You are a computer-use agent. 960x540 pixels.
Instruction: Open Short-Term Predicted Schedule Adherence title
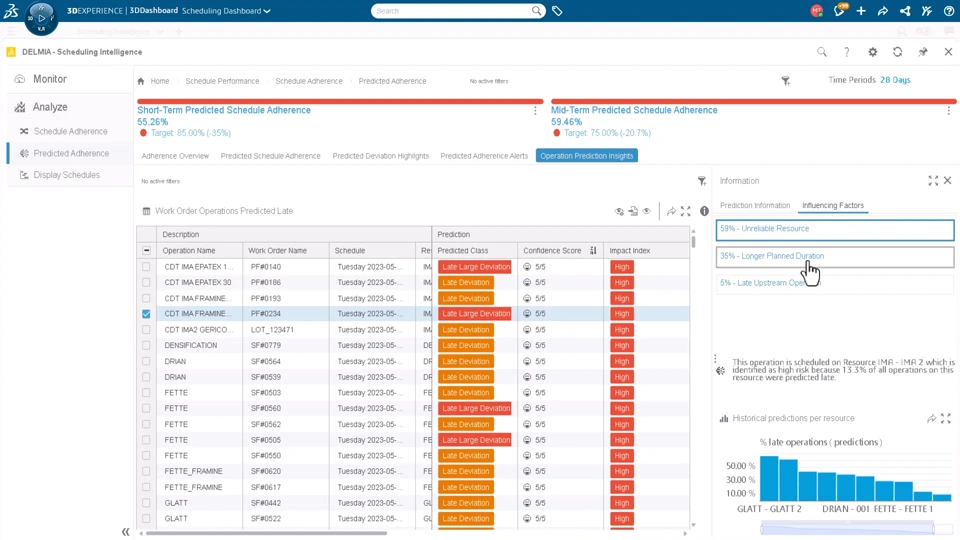point(224,110)
